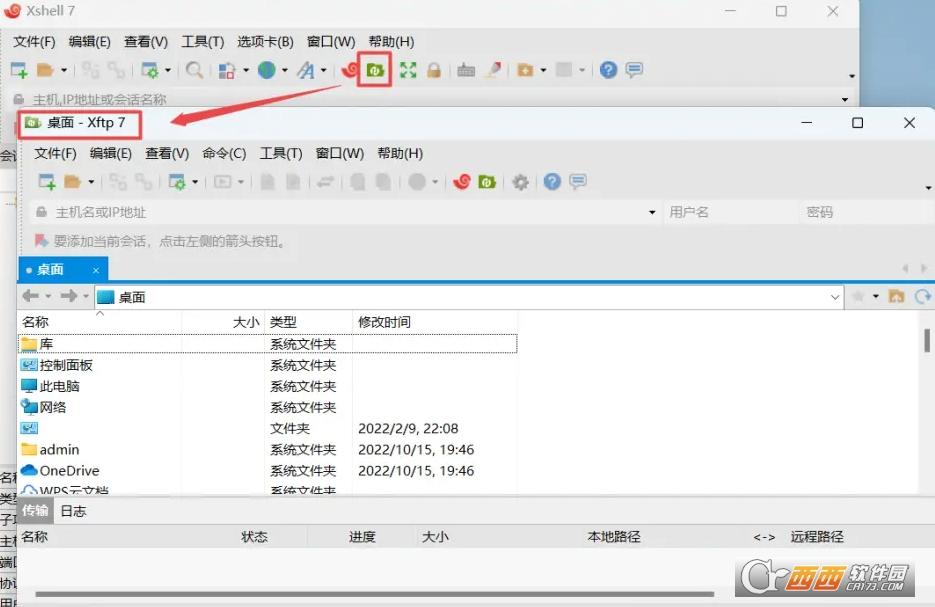Select the 桌面 tab in Xftp

coord(63,270)
